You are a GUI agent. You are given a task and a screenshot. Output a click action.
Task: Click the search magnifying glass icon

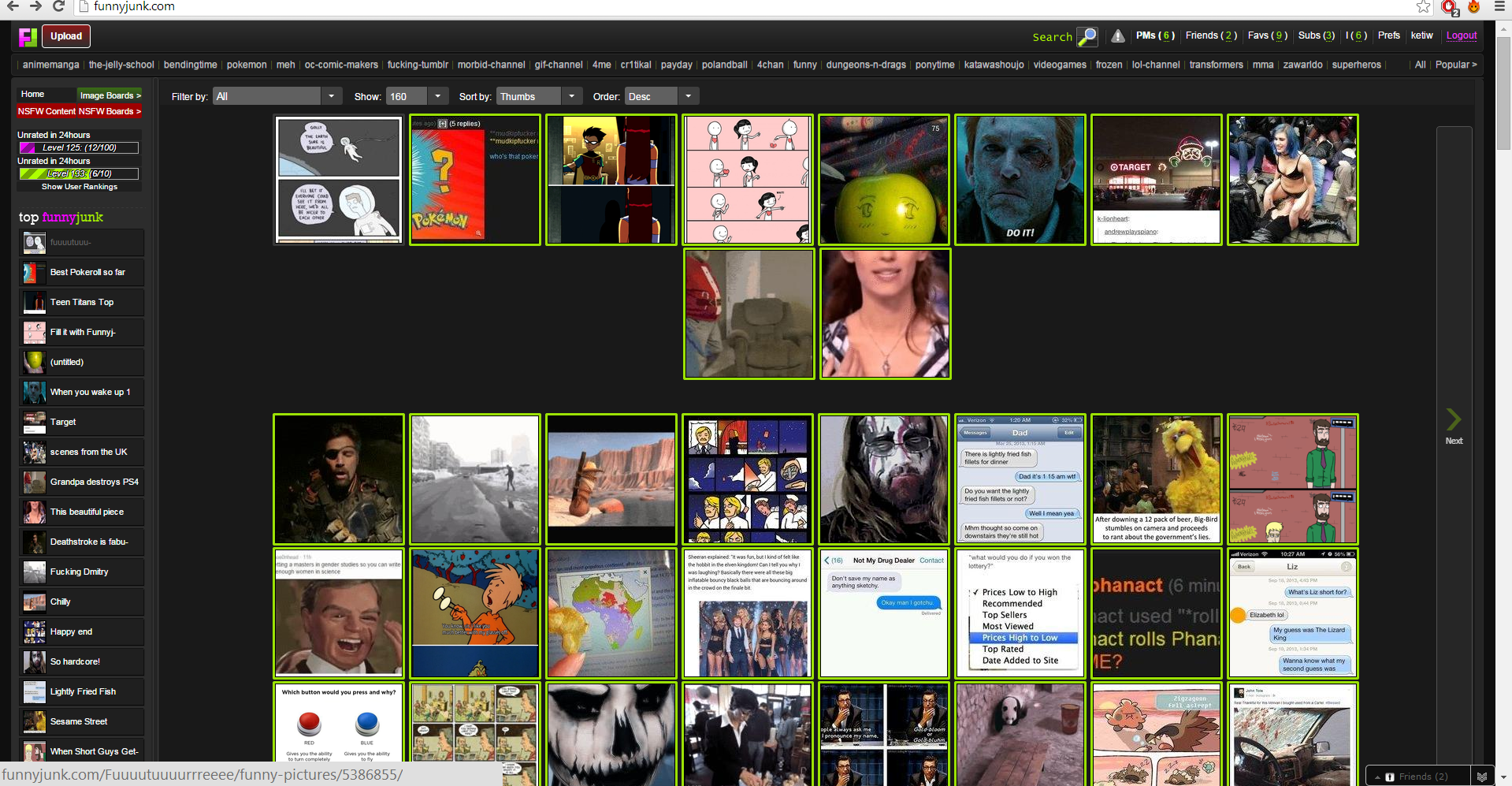coord(1087,36)
